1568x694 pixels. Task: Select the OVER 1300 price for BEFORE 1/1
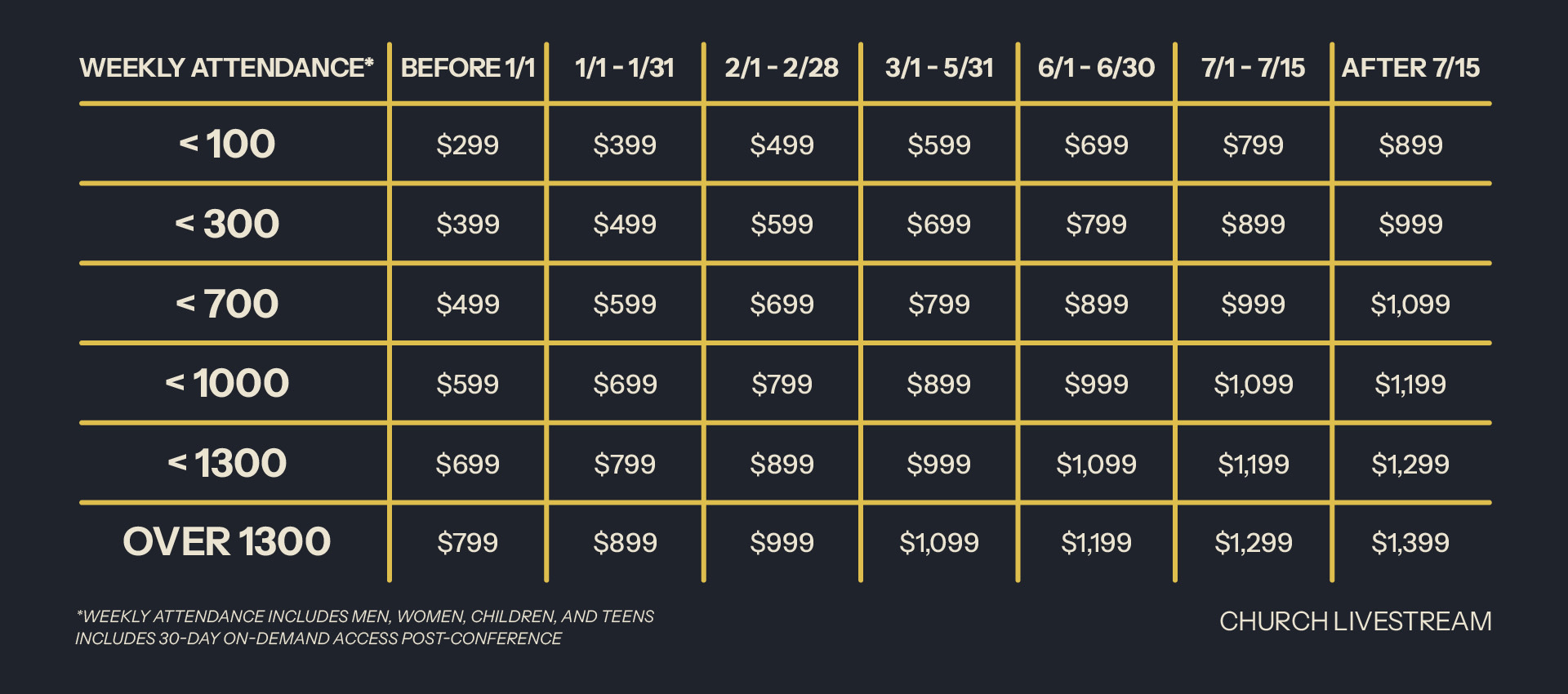pyautogui.click(x=467, y=543)
